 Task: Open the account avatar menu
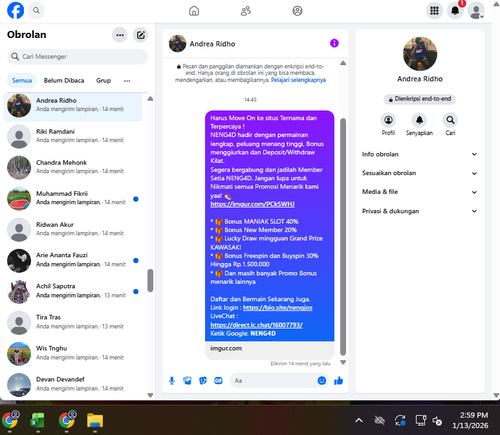click(x=476, y=11)
